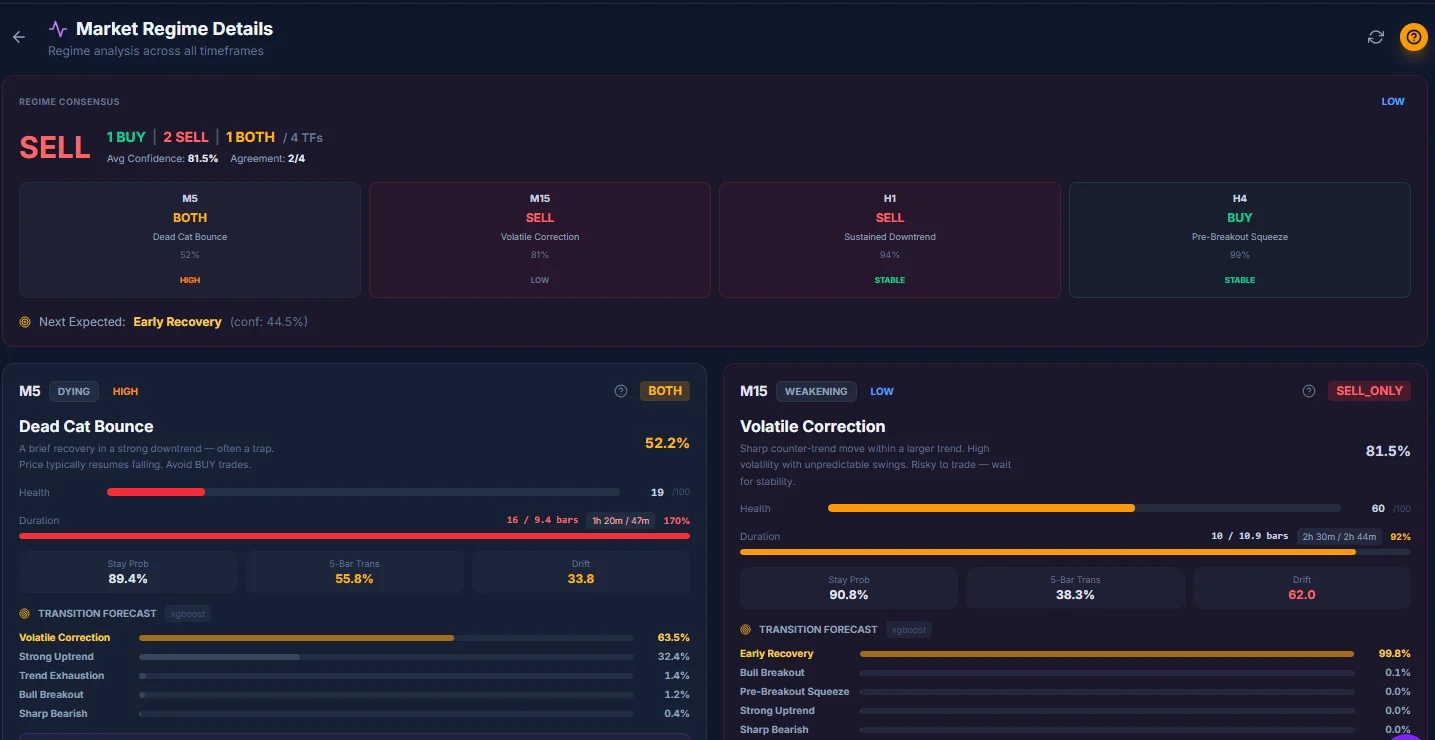Click the M15 WEAKENING status badge
This screenshot has height=740, width=1435.
816,391
